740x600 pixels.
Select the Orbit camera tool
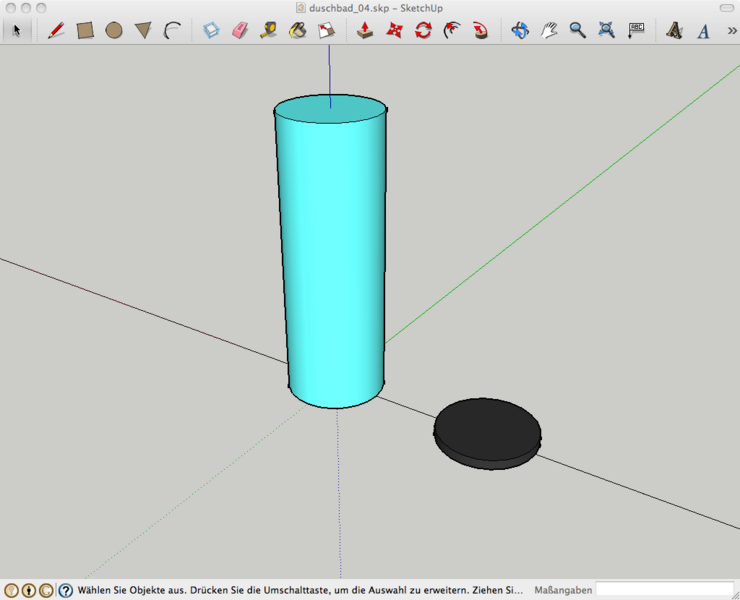point(520,30)
